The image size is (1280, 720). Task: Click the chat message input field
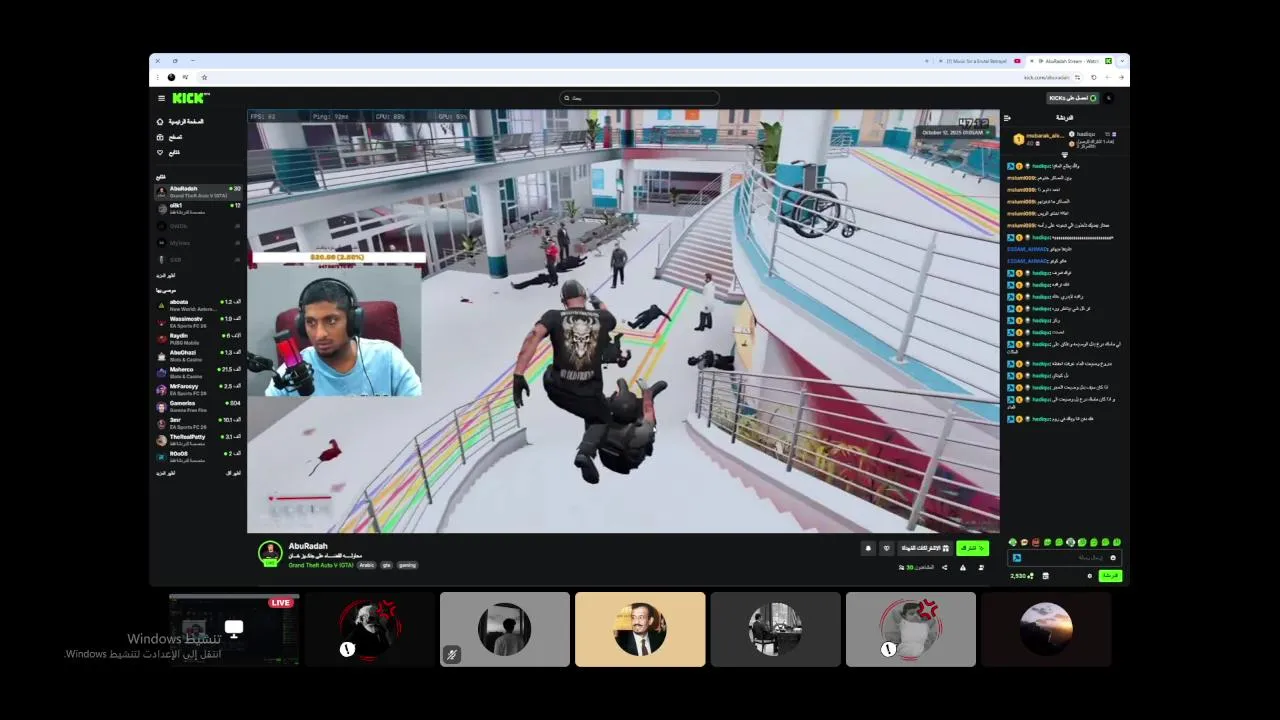tap(1064, 558)
